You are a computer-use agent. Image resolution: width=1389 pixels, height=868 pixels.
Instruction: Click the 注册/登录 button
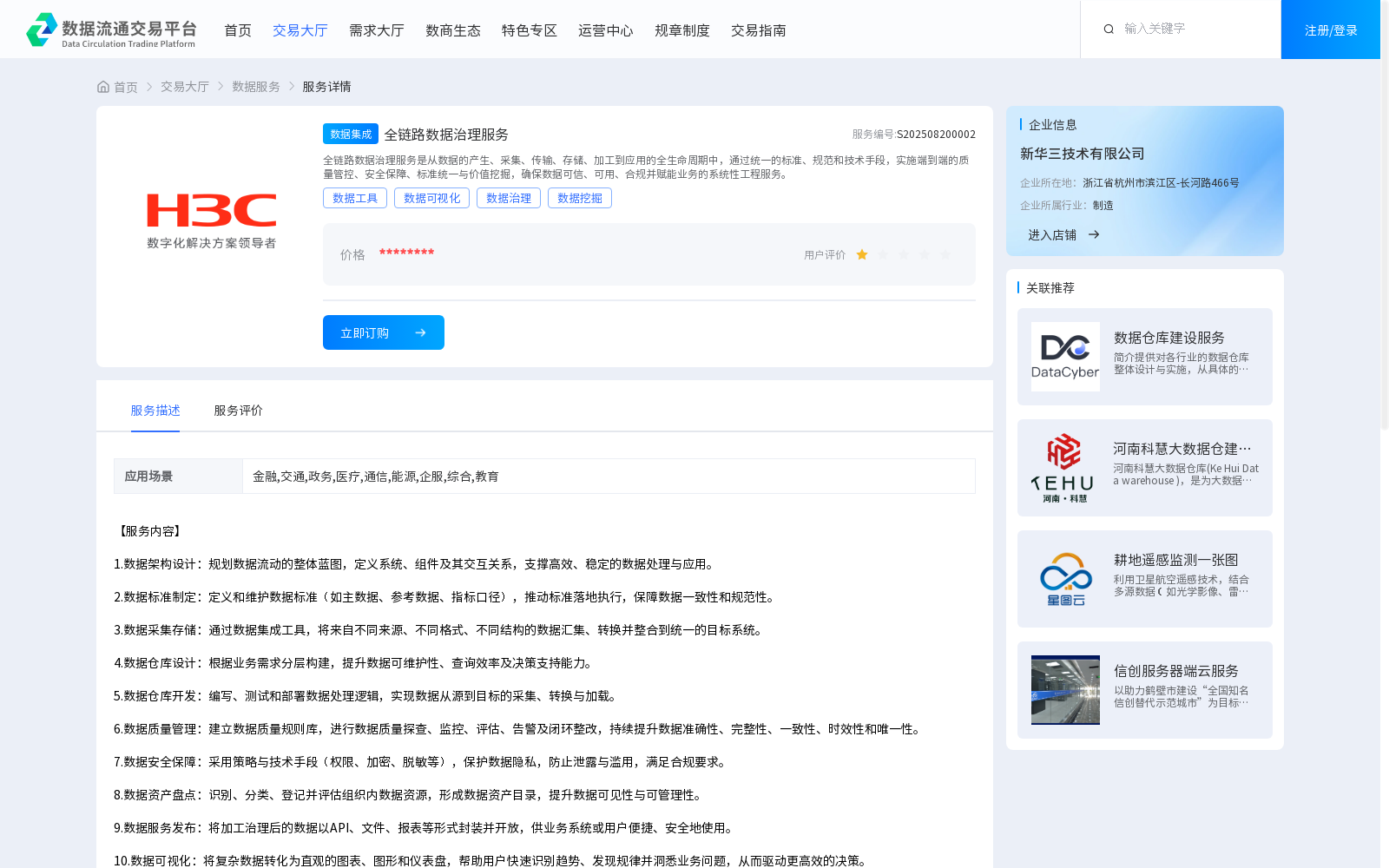pos(1331,30)
